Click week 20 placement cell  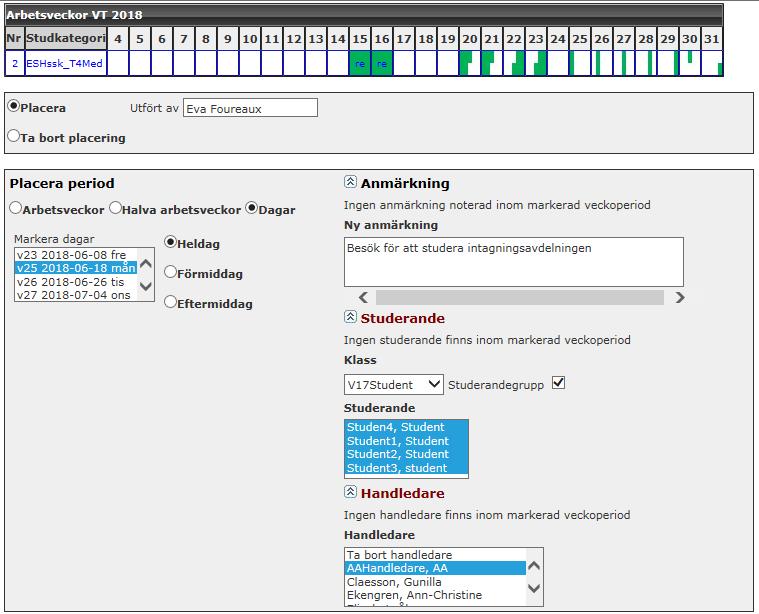pos(470,63)
